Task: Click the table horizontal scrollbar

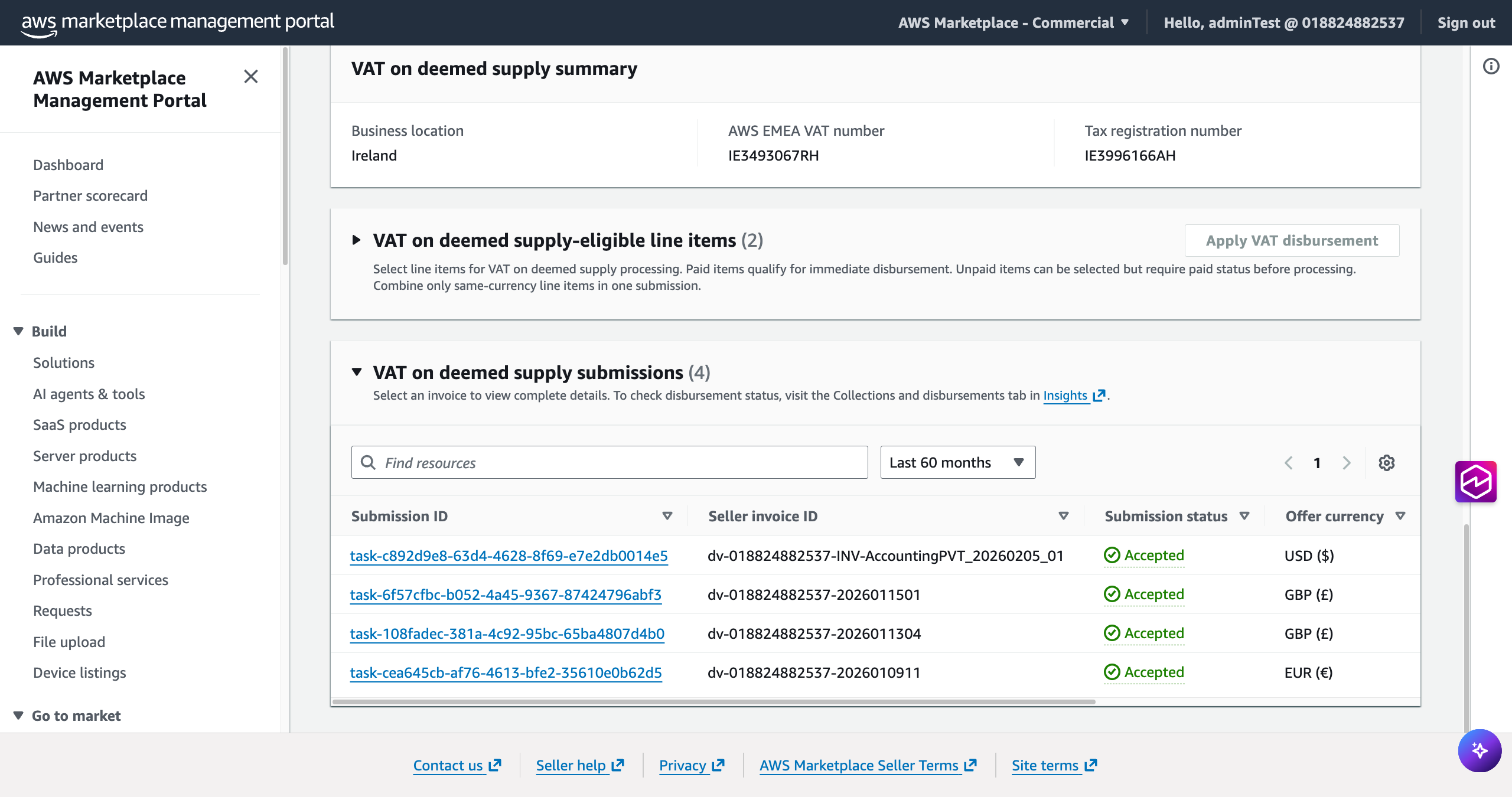Action: tap(713, 702)
